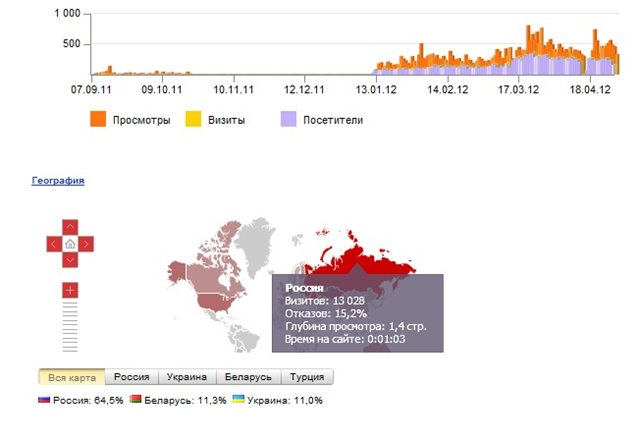
Task: Toggle the Посетители series in chart legend
Action: coord(290,120)
